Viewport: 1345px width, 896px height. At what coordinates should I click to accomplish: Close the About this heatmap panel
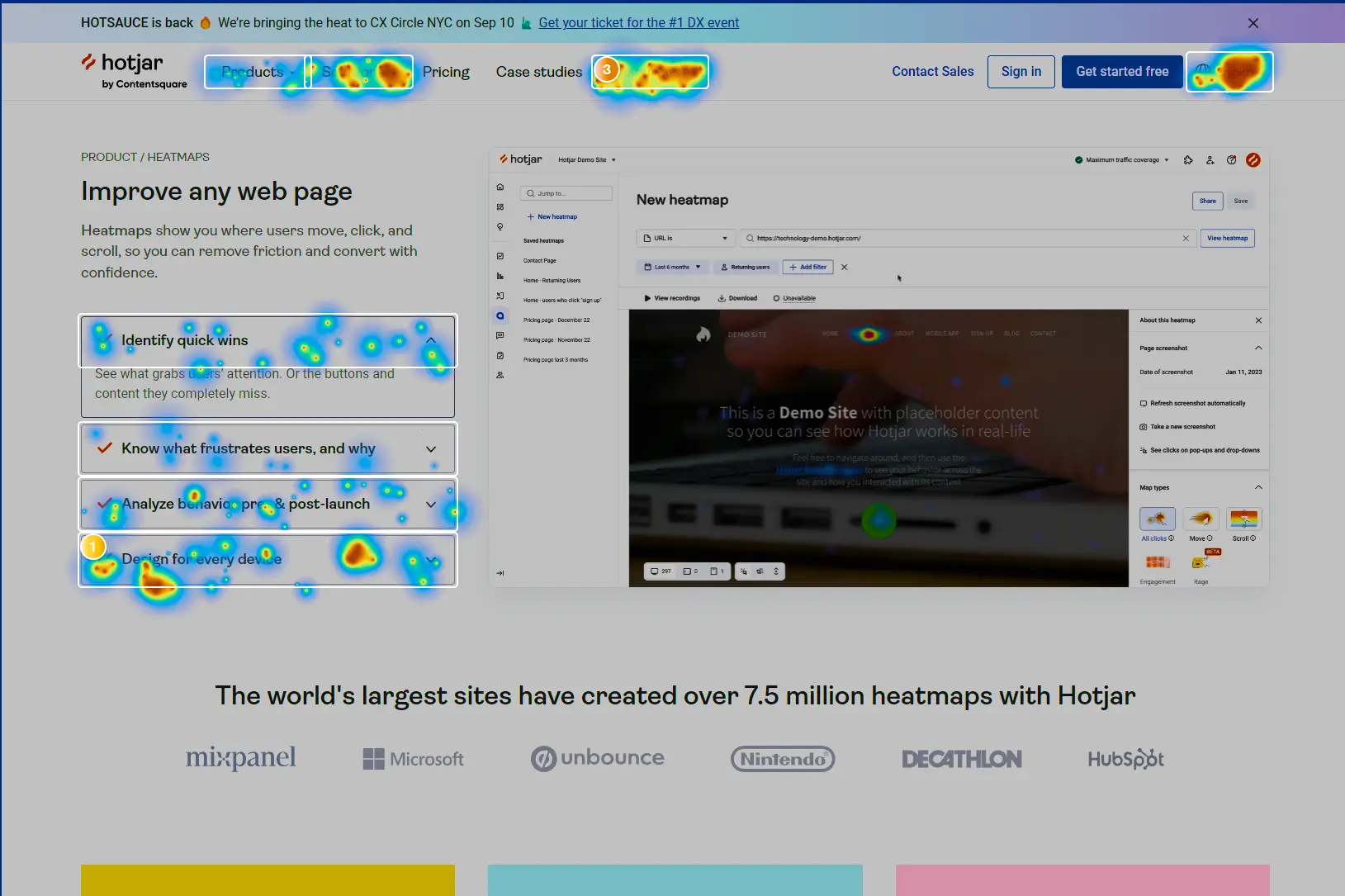(1258, 320)
